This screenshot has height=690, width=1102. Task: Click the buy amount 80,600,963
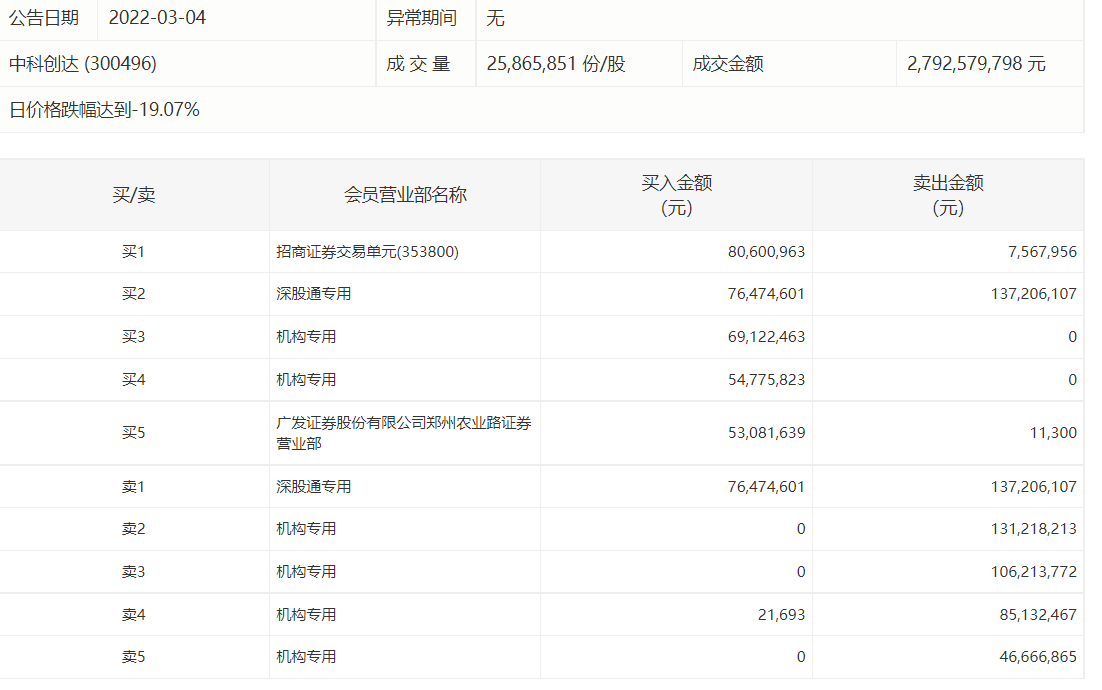tap(766, 252)
